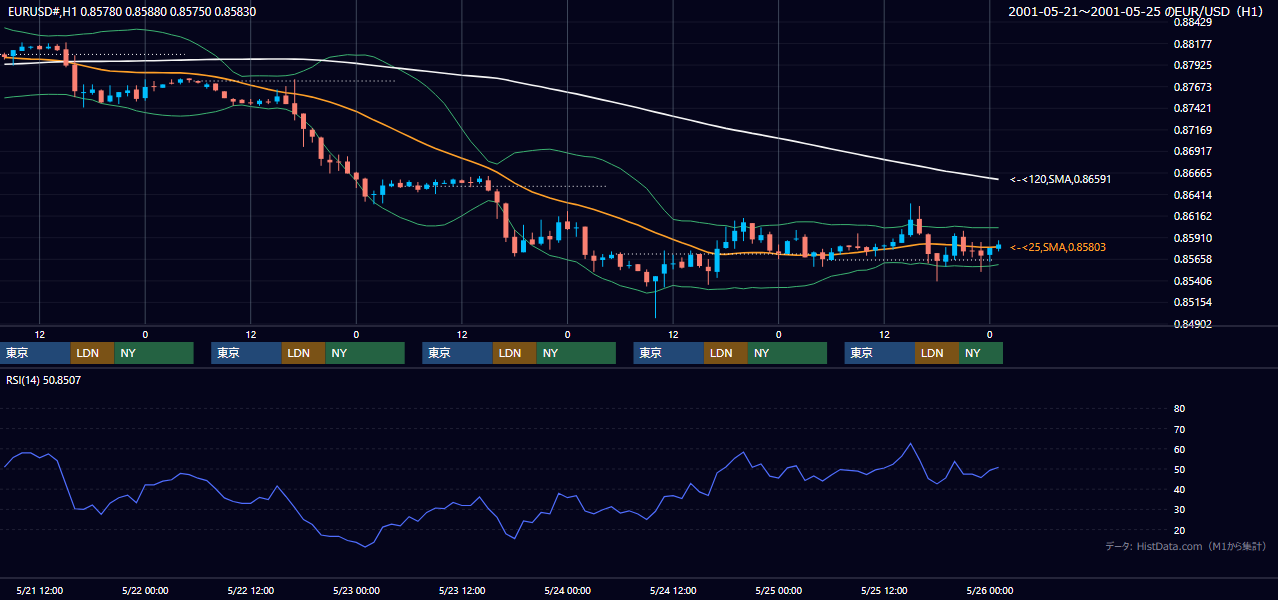This screenshot has width=1278, height=600.
Task: Select the 5/25 12:00 date axis label
Action: [884, 590]
